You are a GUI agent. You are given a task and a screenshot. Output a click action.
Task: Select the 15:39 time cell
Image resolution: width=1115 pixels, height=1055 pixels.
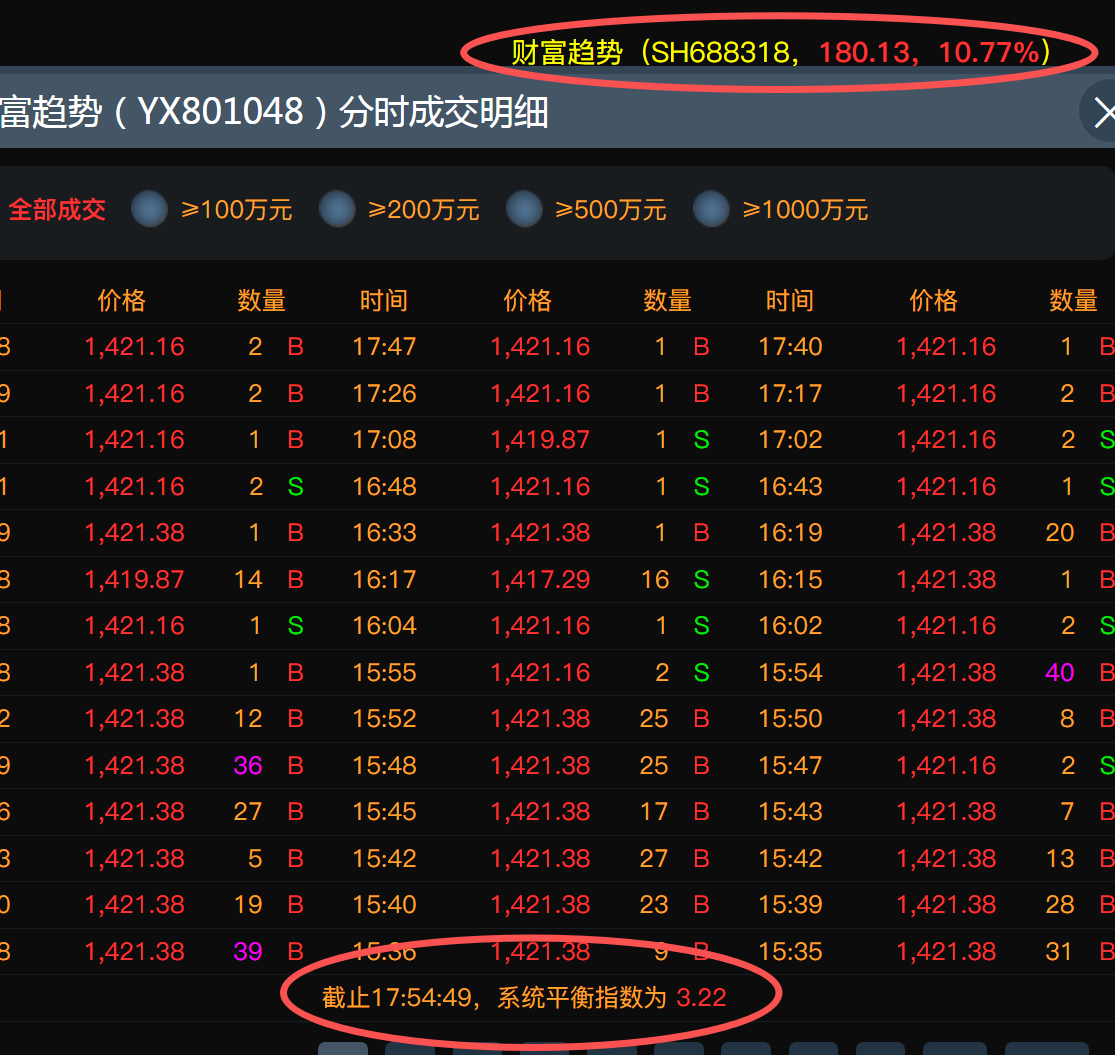[791, 904]
